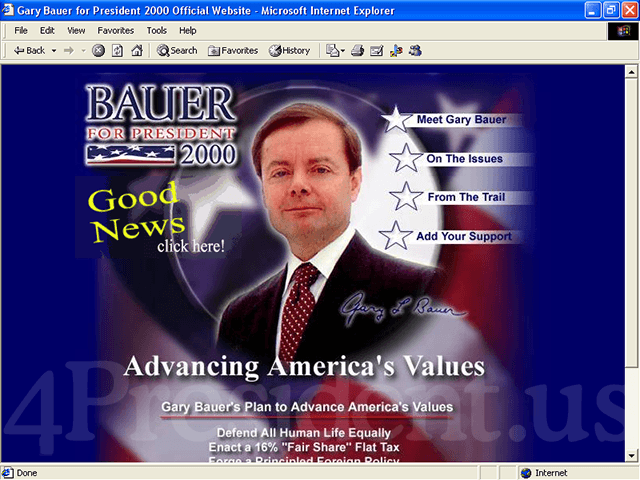Click the Print toolbar icon
This screenshot has width=640, height=480.
358,51
